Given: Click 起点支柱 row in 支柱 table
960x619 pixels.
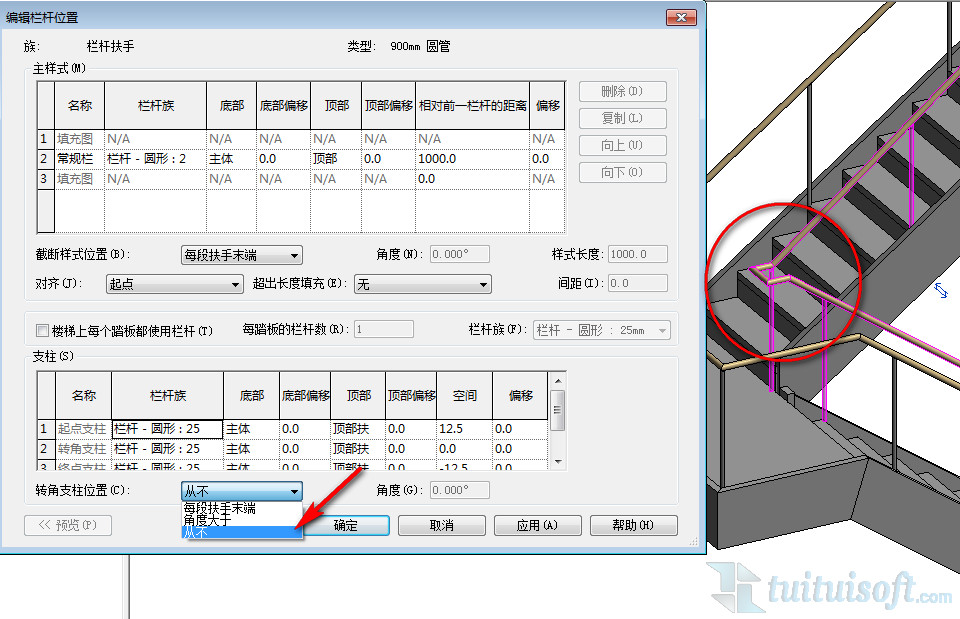Looking at the screenshot, I should coord(82,429).
